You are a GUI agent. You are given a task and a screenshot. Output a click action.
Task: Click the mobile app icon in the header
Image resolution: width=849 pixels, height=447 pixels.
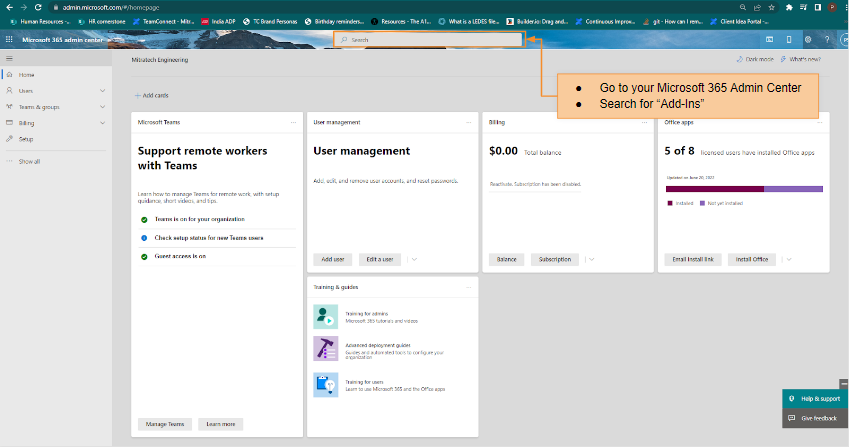coord(789,40)
